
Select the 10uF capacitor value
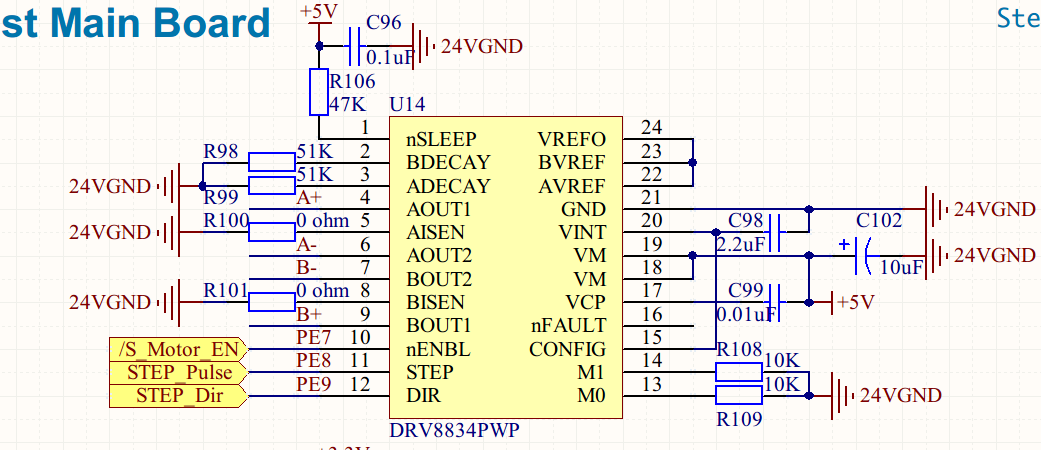tap(902, 267)
